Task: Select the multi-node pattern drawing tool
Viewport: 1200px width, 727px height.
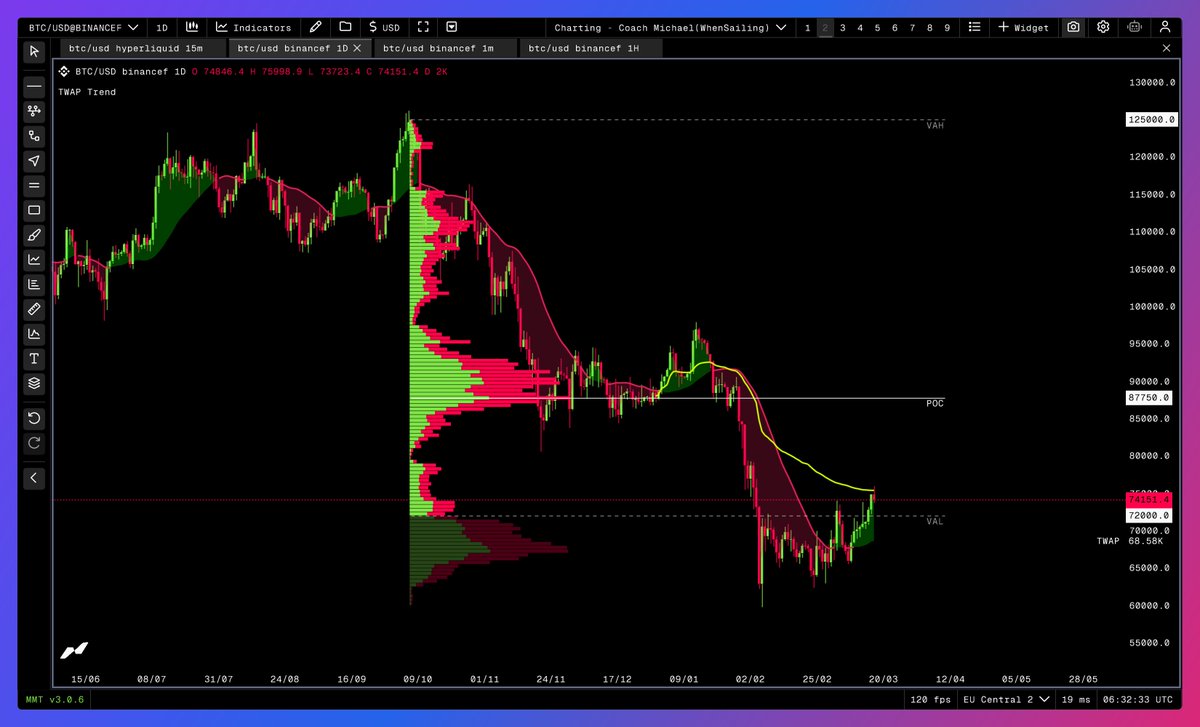Action: click(34, 111)
